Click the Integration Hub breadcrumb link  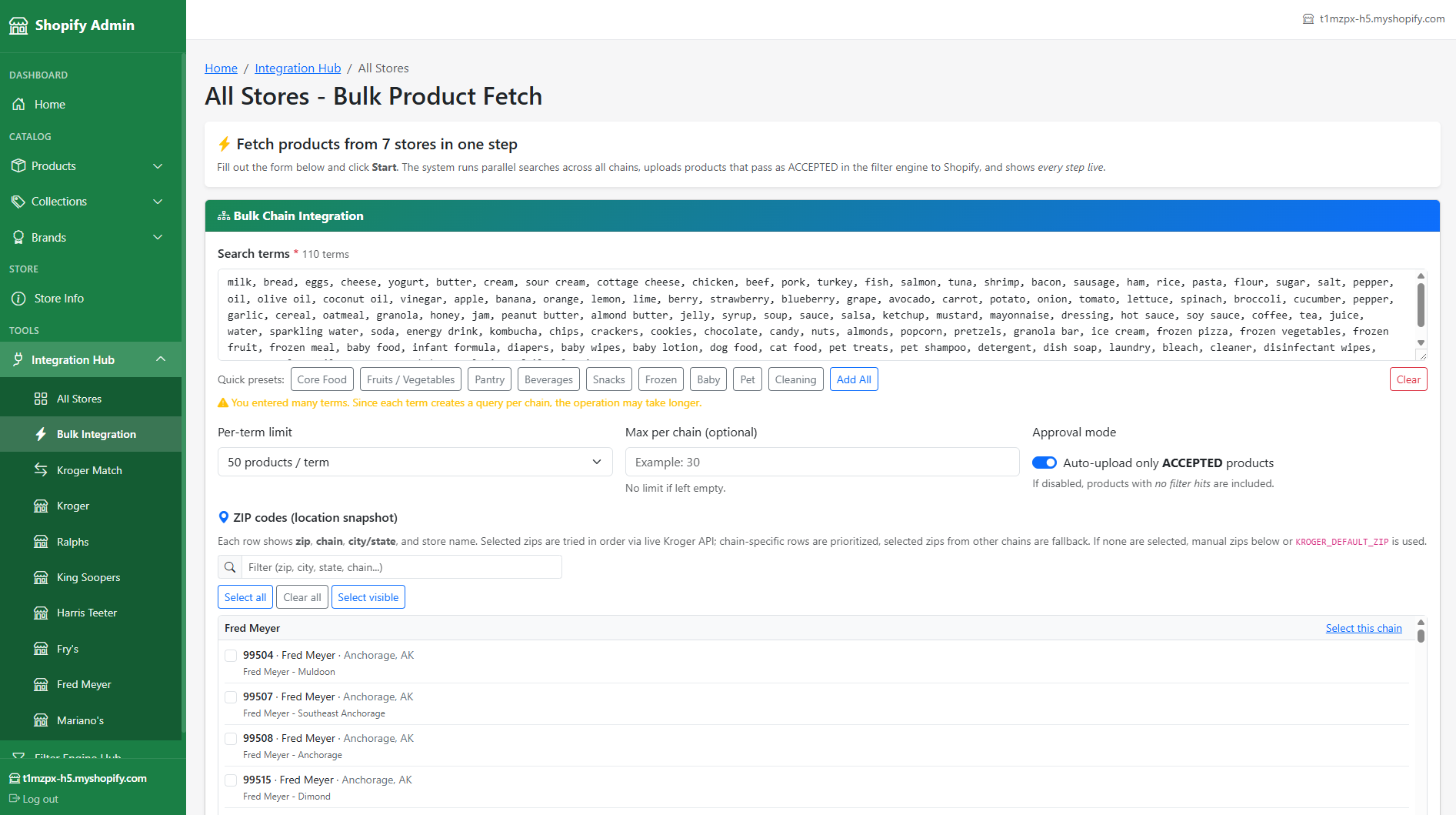coord(298,68)
